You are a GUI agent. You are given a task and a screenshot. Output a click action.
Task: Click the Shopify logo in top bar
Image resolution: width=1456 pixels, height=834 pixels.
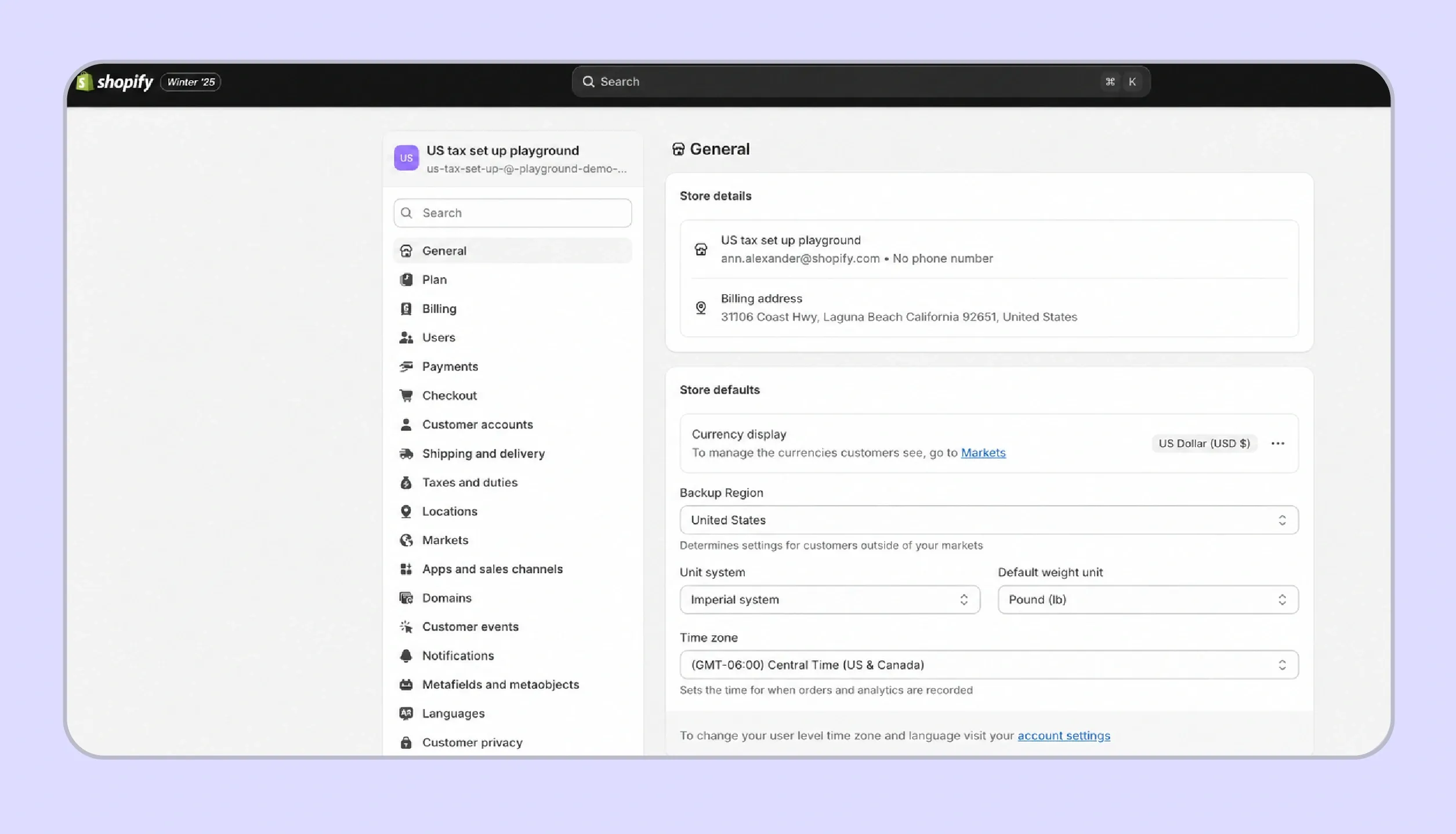tap(114, 82)
